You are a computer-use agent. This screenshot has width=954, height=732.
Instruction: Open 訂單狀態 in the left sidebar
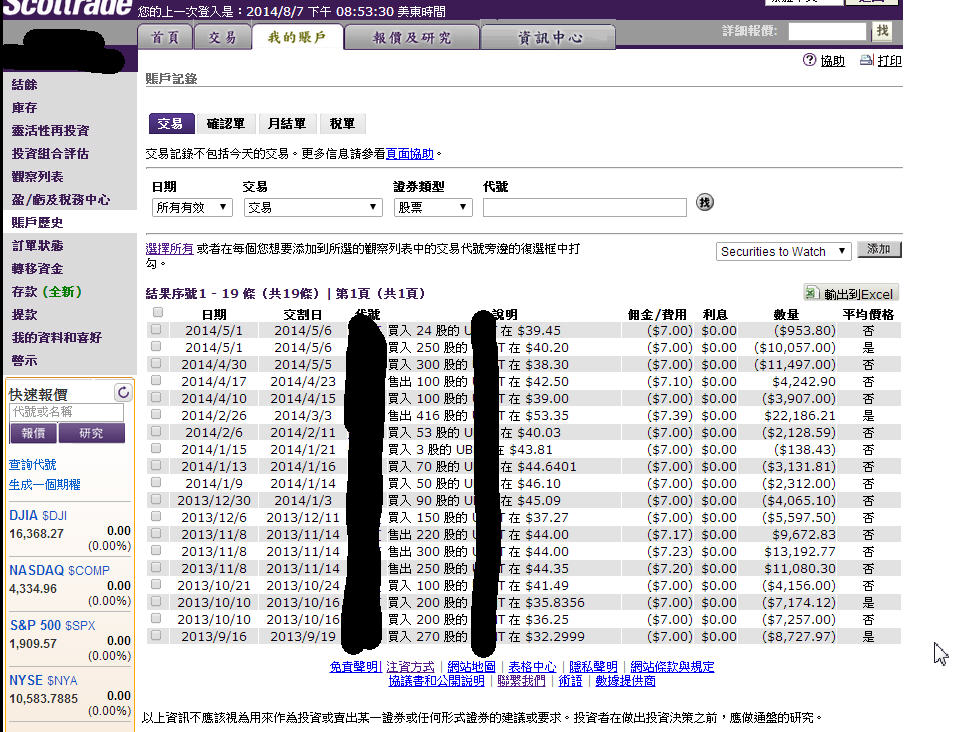38,245
